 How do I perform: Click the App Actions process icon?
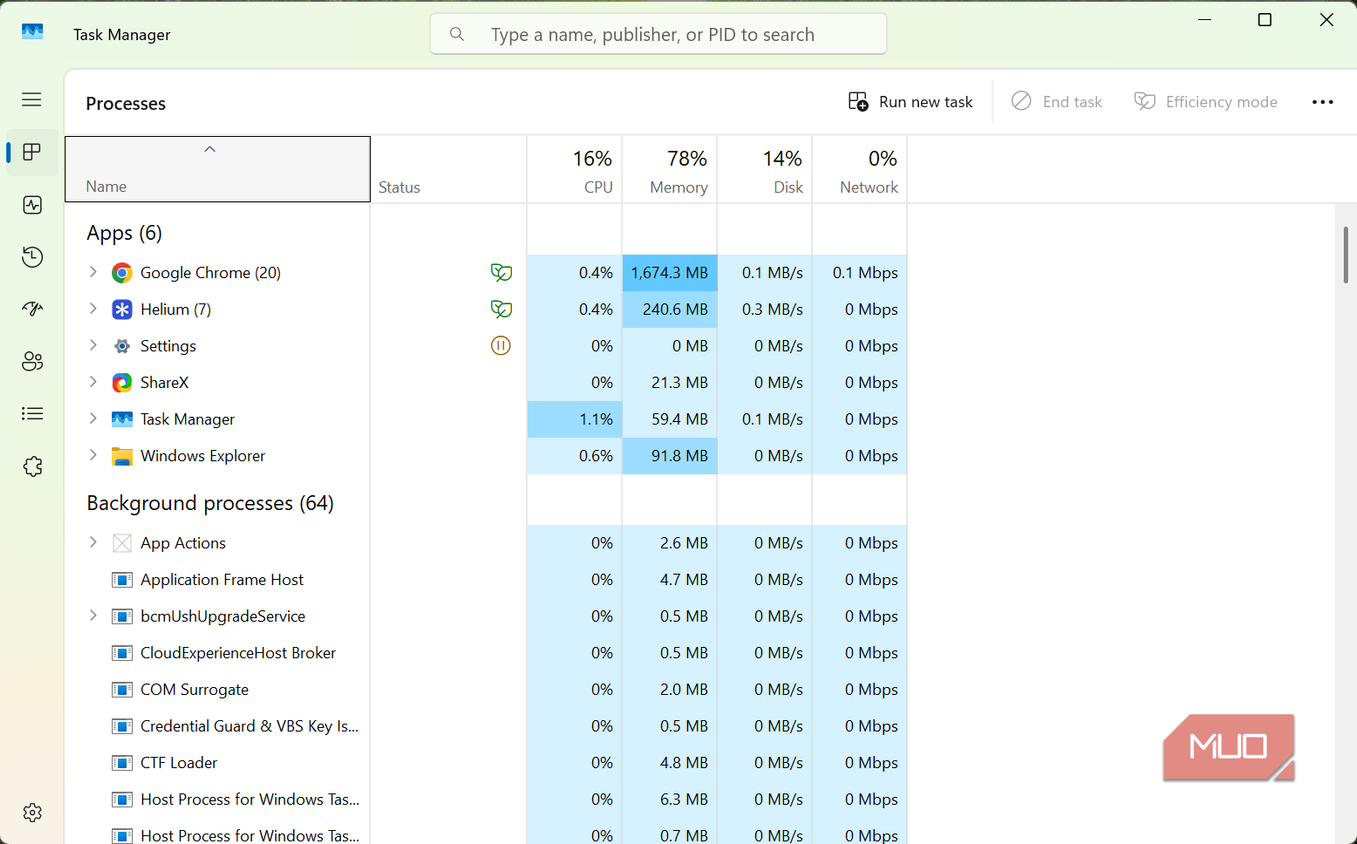pyautogui.click(x=122, y=543)
